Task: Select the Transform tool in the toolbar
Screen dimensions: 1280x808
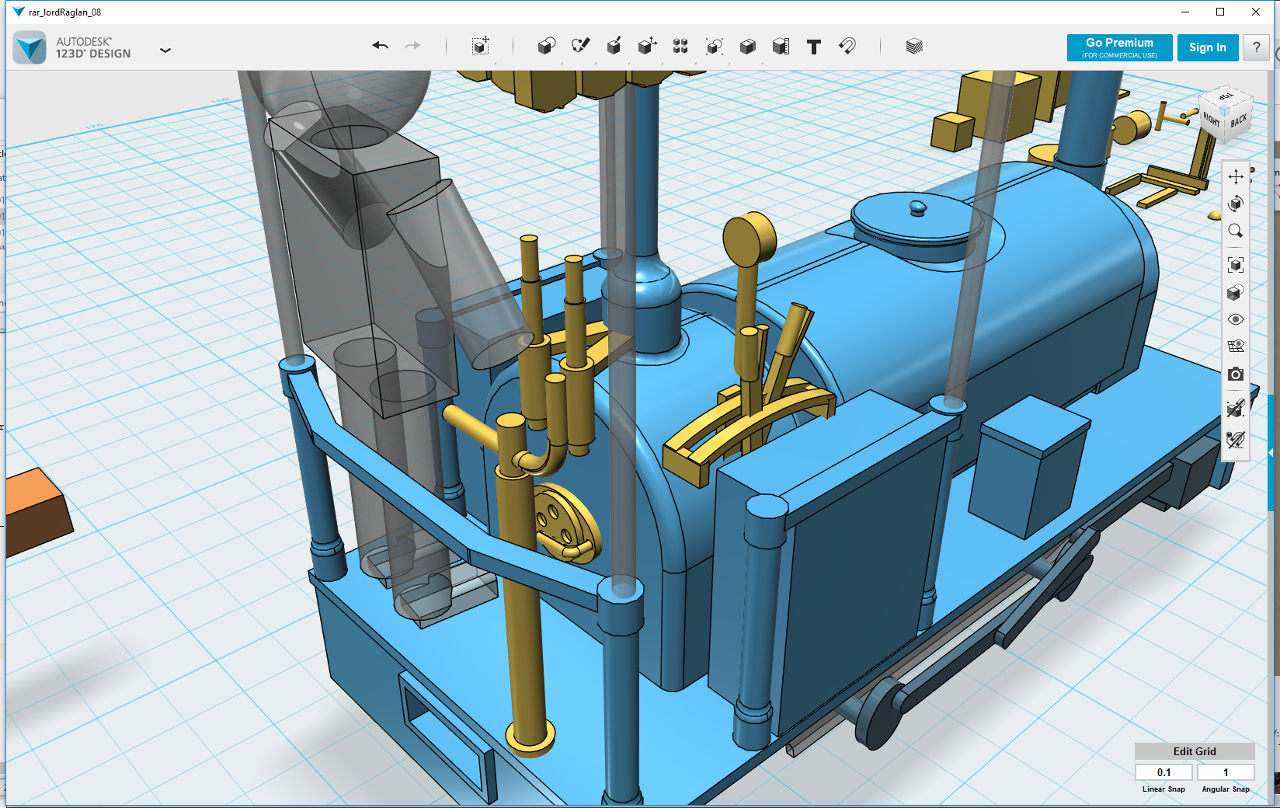Action: [480, 46]
